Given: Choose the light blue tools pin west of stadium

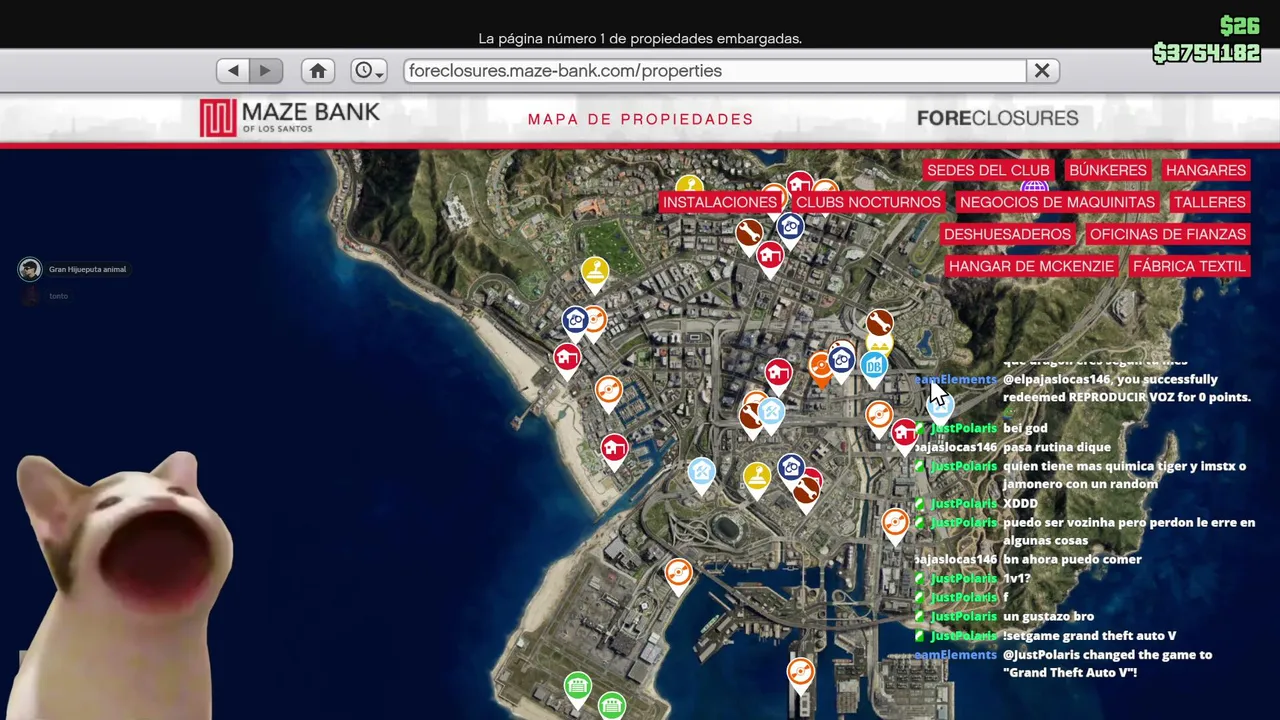Looking at the screenshot, I should (x=702, y=472).
